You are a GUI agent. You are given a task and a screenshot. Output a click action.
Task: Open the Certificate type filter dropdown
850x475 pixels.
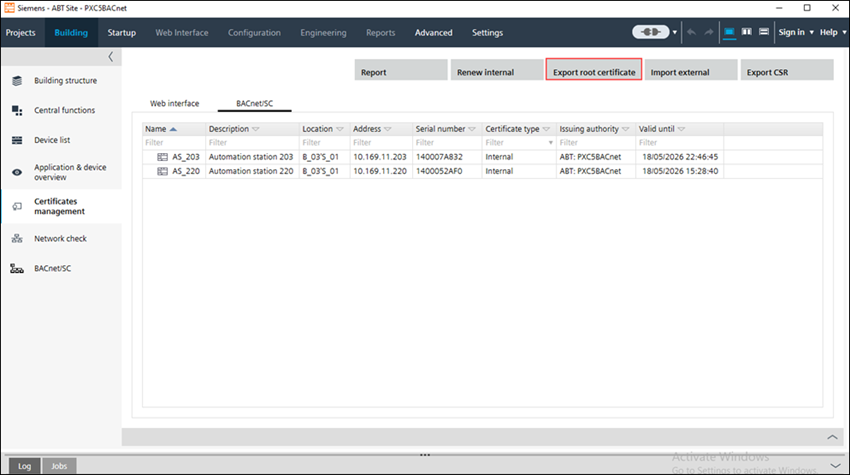pyautogui.click(x=549, y=143)
